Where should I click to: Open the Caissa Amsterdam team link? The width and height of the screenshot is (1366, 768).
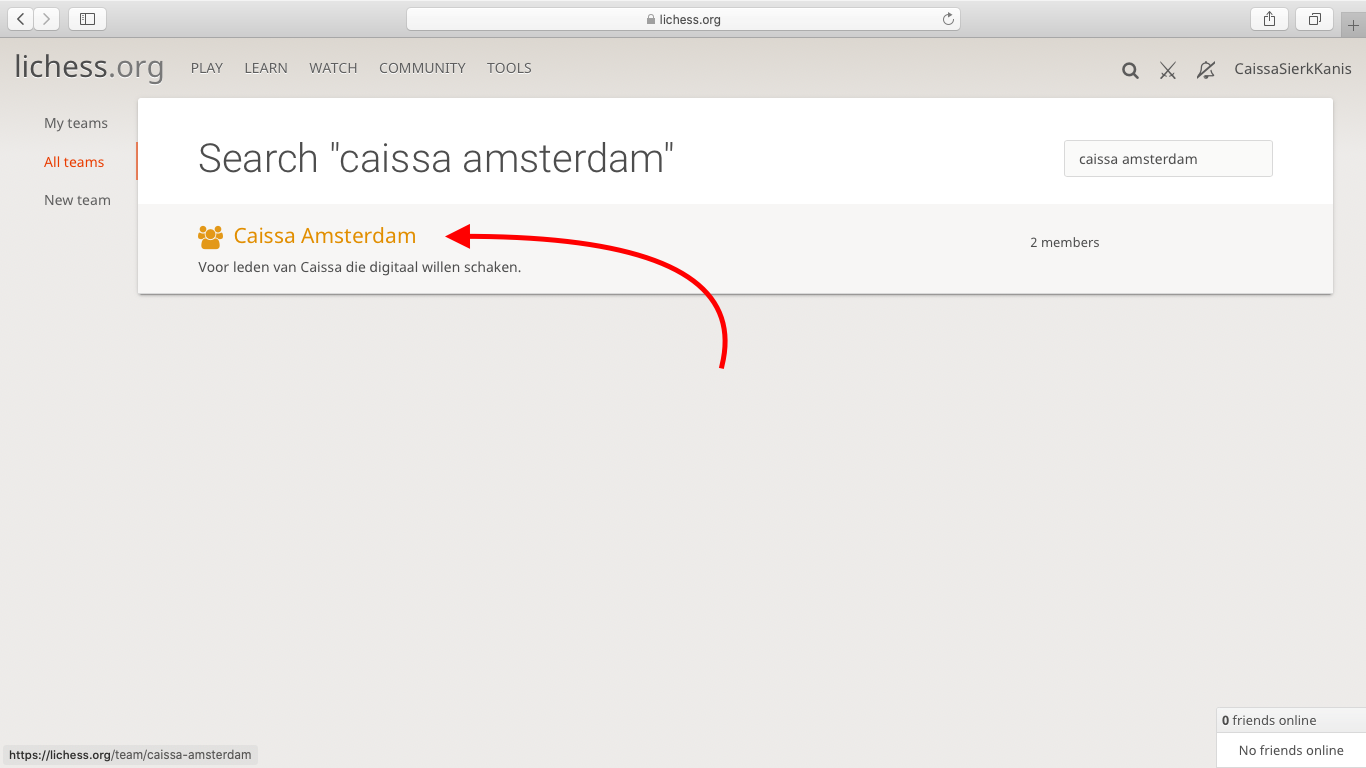pos(325,236)
